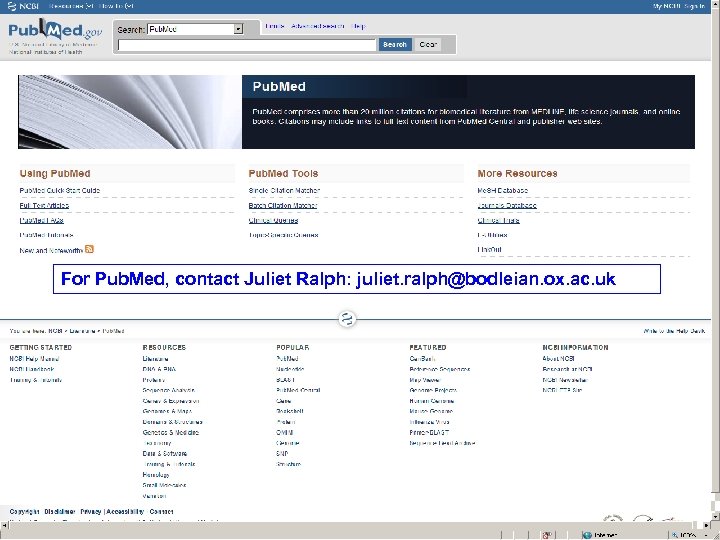Open the Topic-Specific Queries link

[x=283, y=235]
